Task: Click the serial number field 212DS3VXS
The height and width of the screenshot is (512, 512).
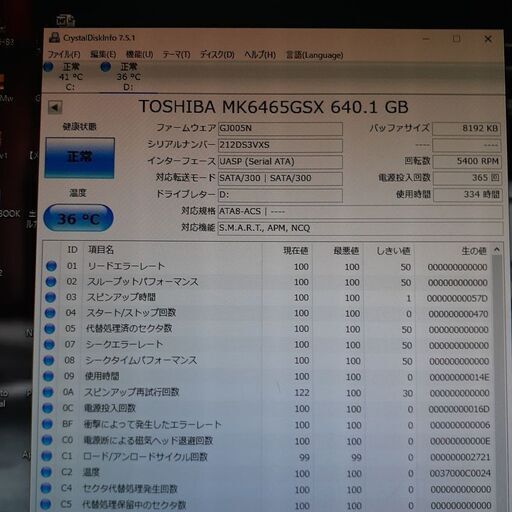Action: coord(280,145)
